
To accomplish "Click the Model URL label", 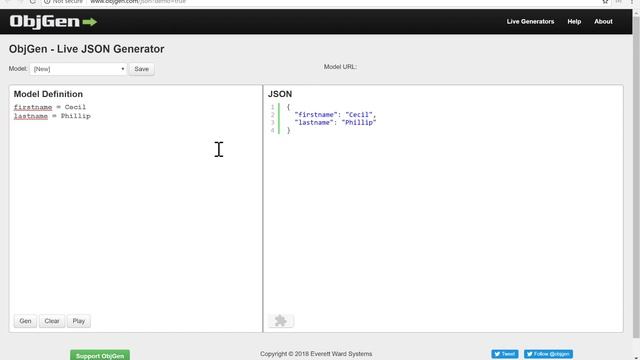I will coord(340,67).
